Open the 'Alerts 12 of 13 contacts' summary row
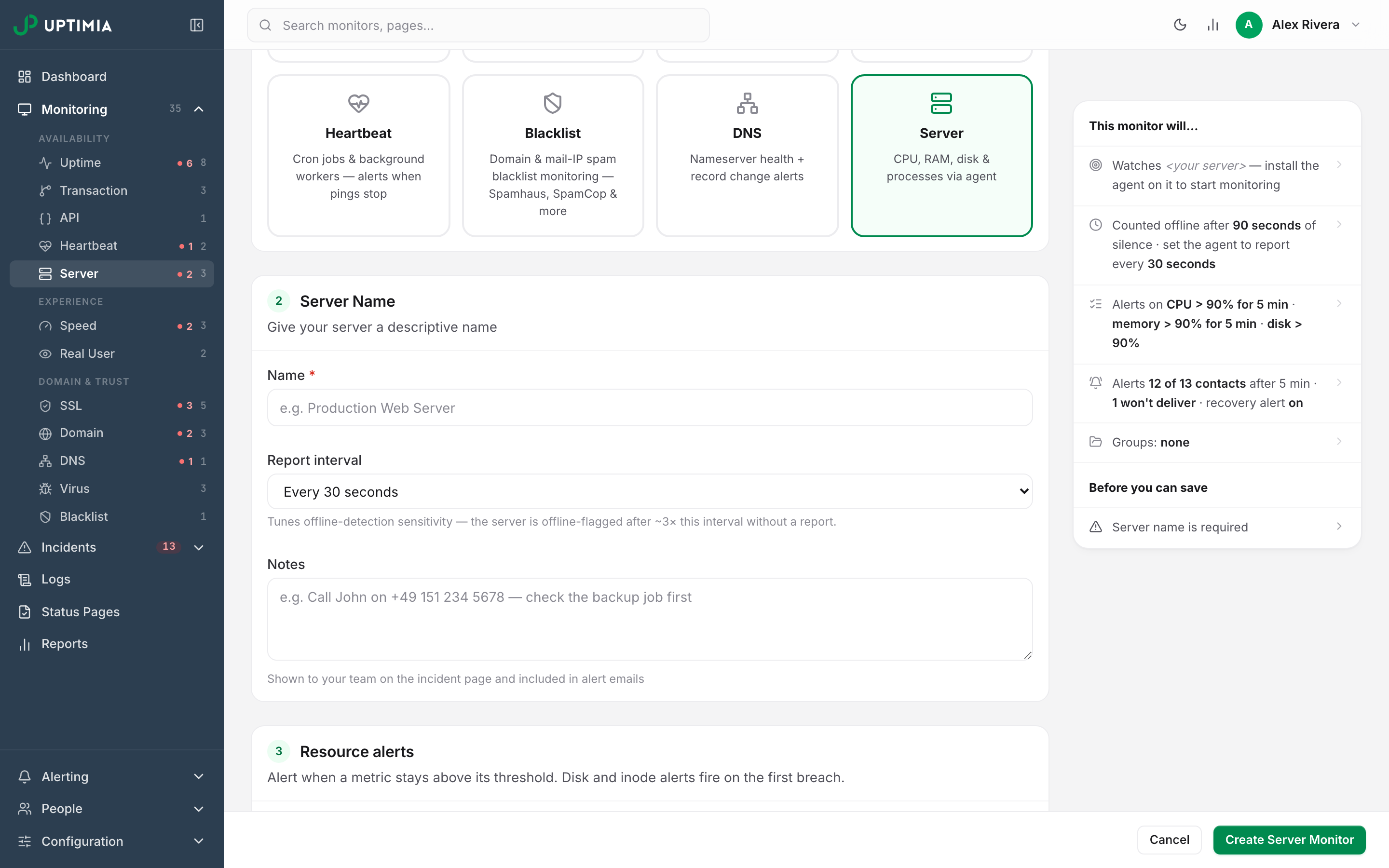Viewport: 1389px width, 868px height. click(1217, 393)
